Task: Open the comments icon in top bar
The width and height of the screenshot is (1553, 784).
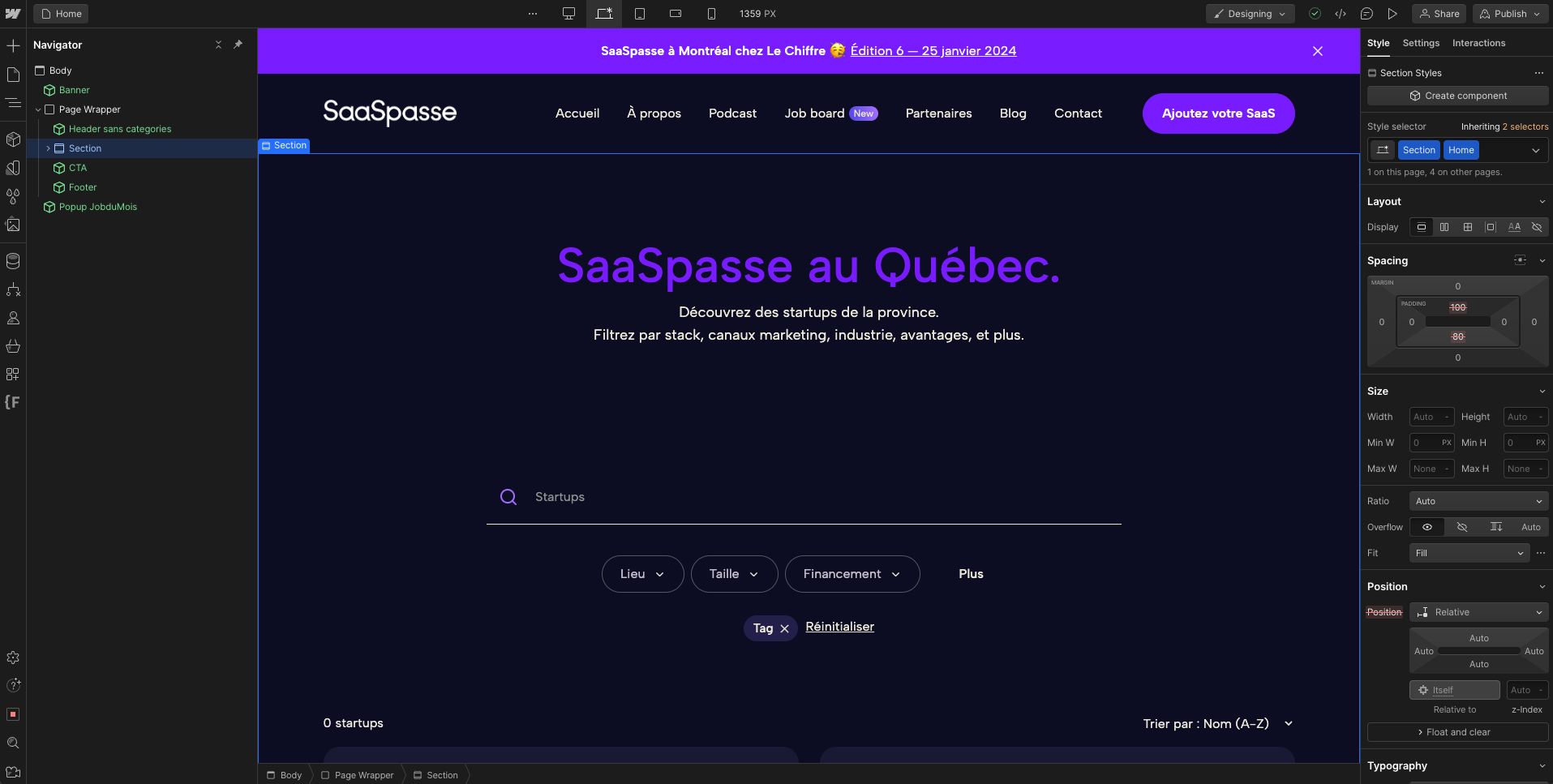Action: 1366,14
